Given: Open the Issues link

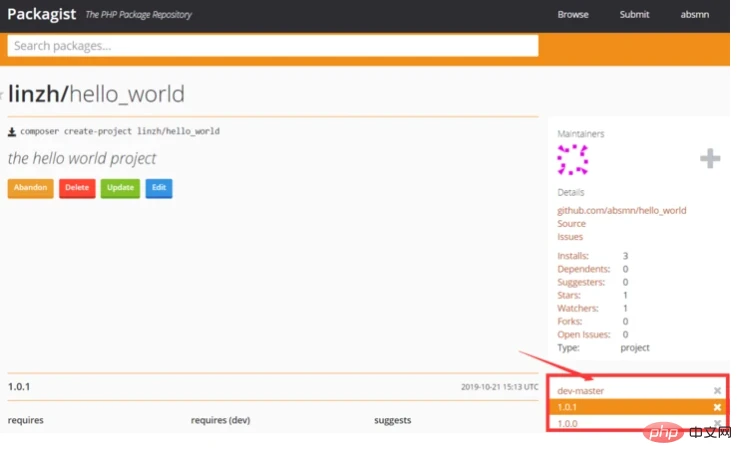Looking at the screenshot, I should [x=570, y=237].
